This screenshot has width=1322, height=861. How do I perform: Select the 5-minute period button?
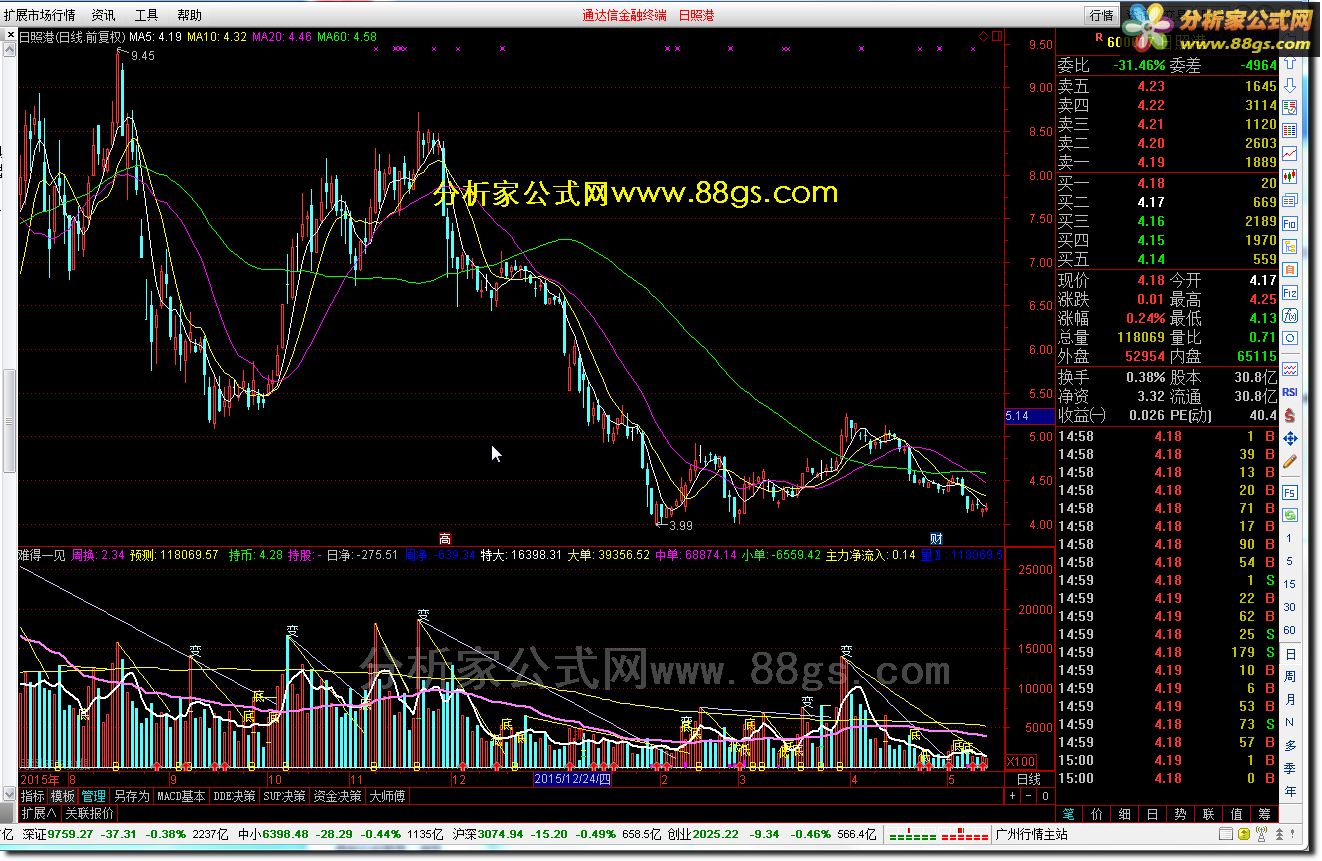(x=1290, y=562)
